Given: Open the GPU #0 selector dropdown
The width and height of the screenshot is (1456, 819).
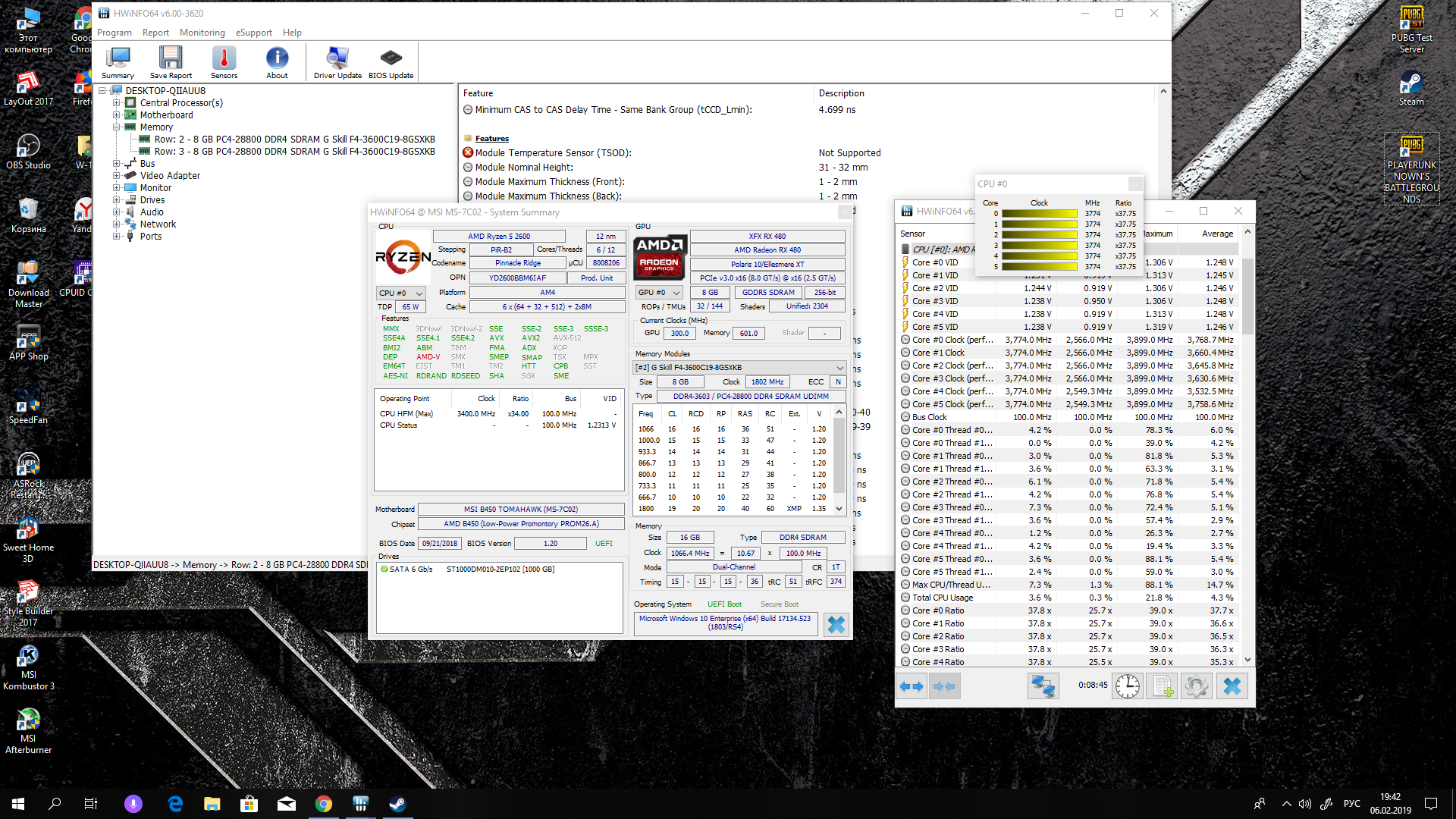Looking at the screenshot, I should [x=659, y=292].
